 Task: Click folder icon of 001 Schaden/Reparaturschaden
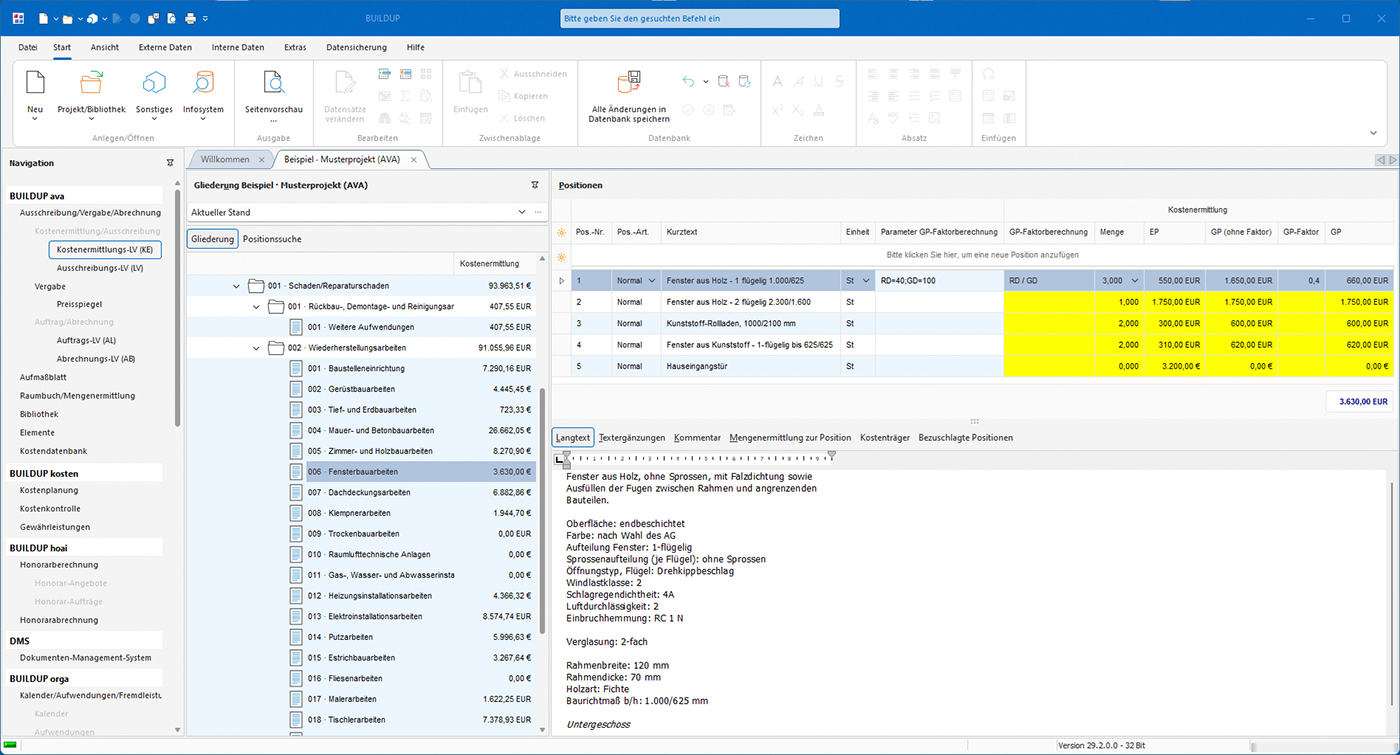click(x=256, y=286)
